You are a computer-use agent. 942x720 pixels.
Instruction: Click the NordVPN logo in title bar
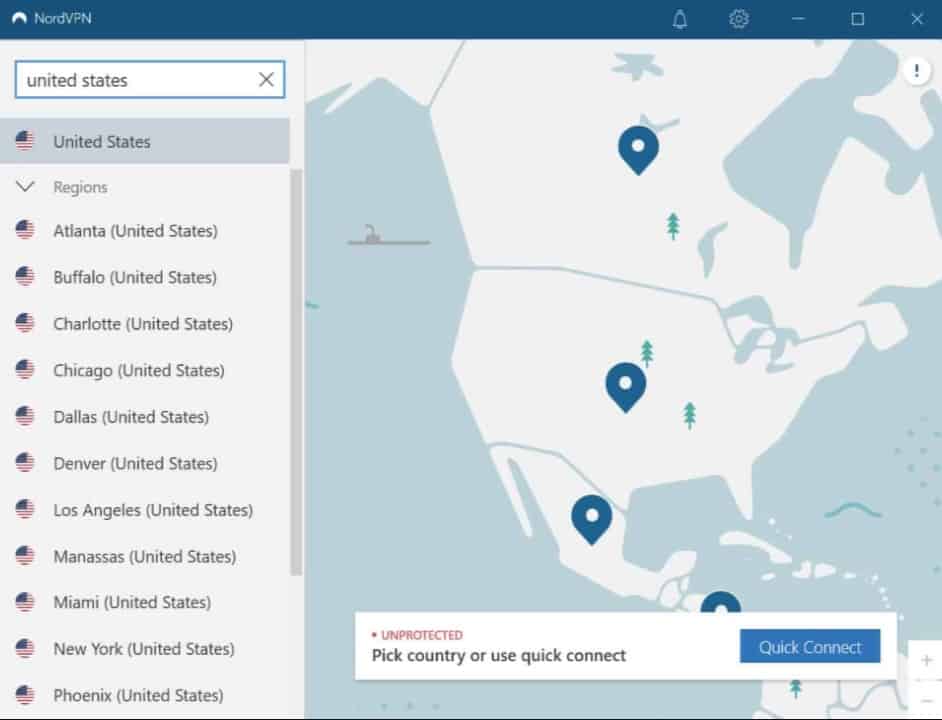coord(19,19)
